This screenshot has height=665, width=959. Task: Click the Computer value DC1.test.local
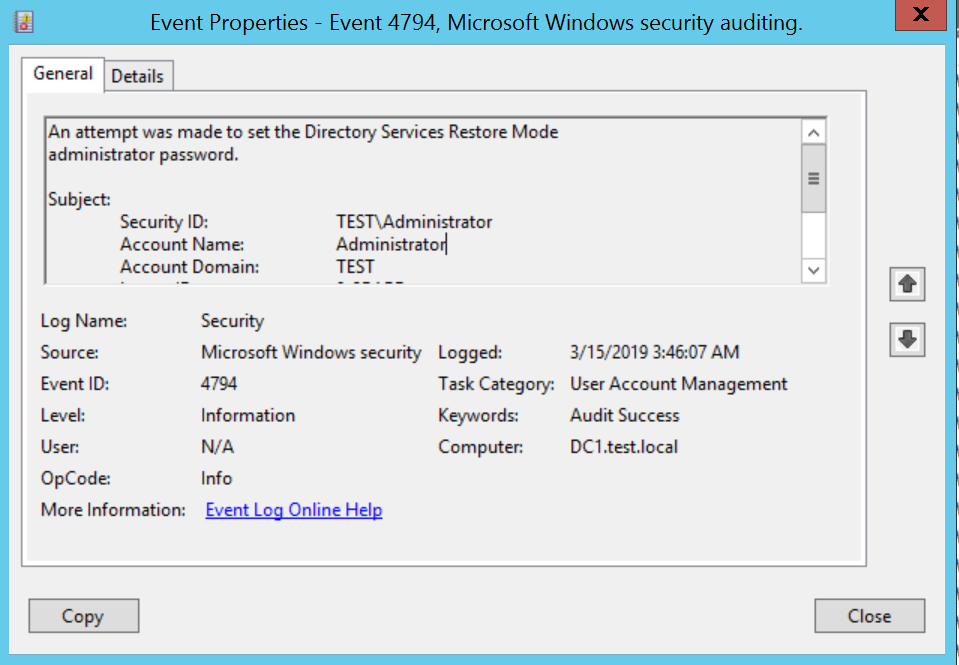pos(624,446)
